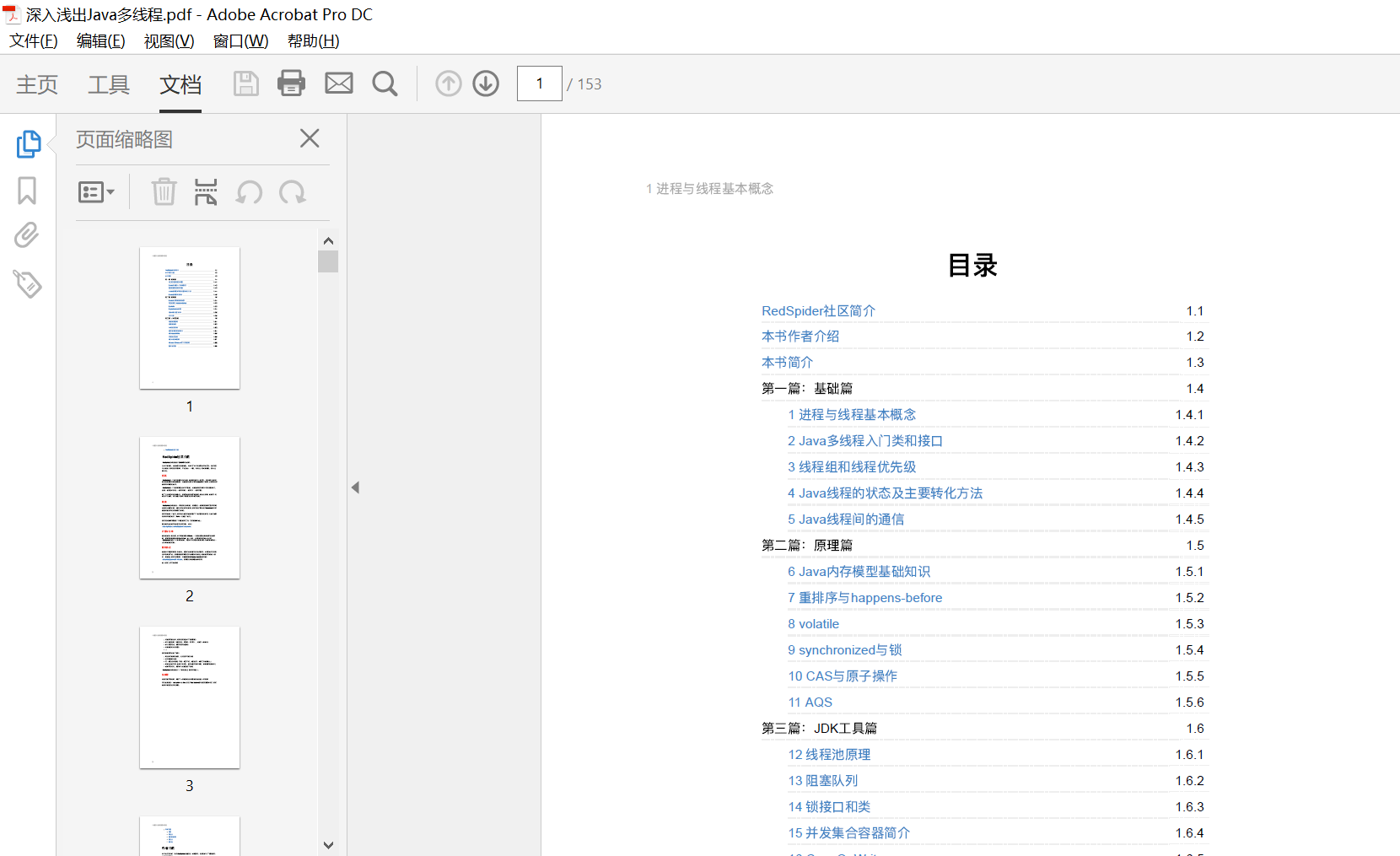Viewport: 1400px width, 856px height.
Task: Select page 2 thumbnail
Action: pos(190,508)
